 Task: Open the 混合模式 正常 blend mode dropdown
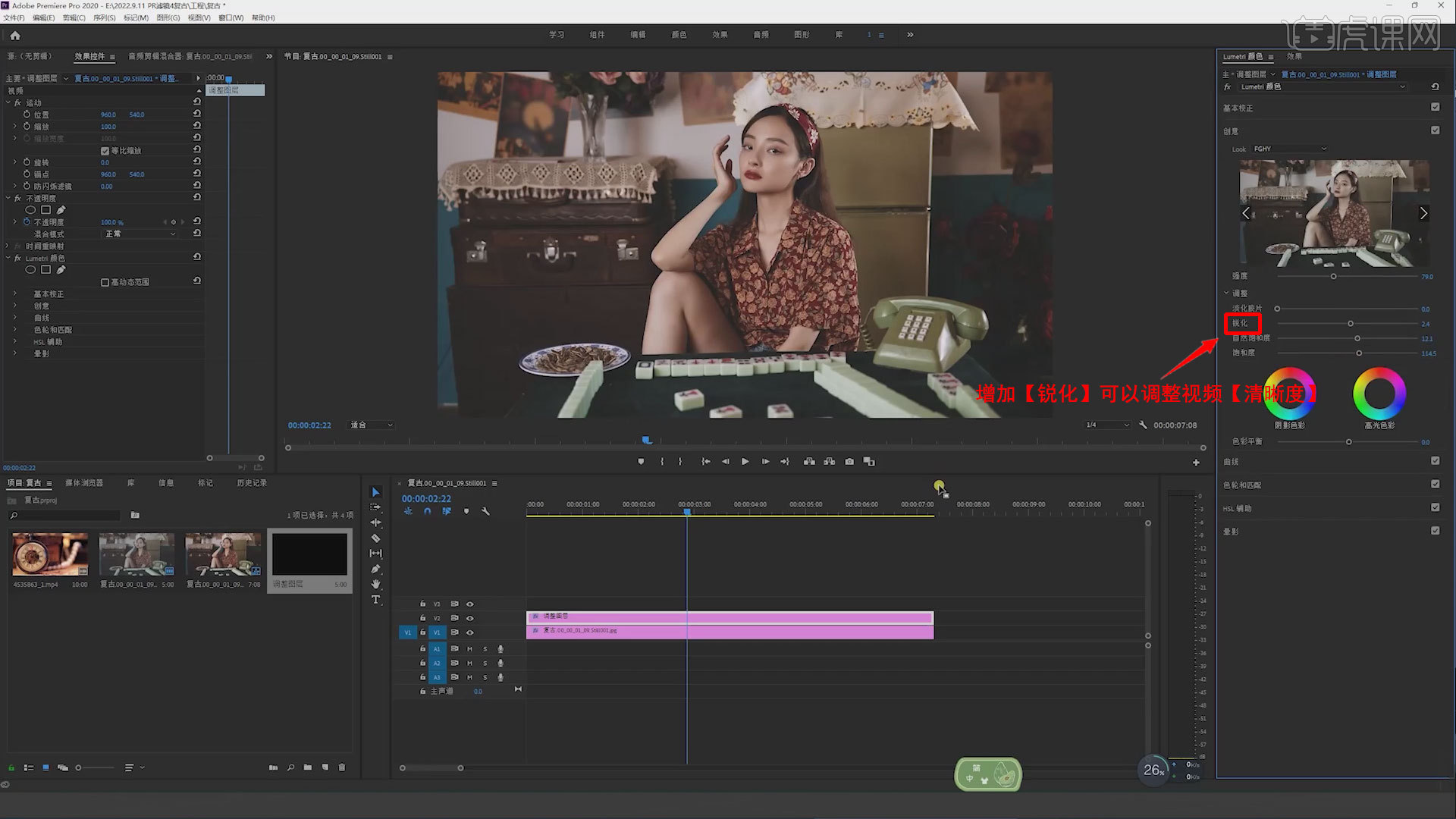pyautogui.click(x=140, y=234)
